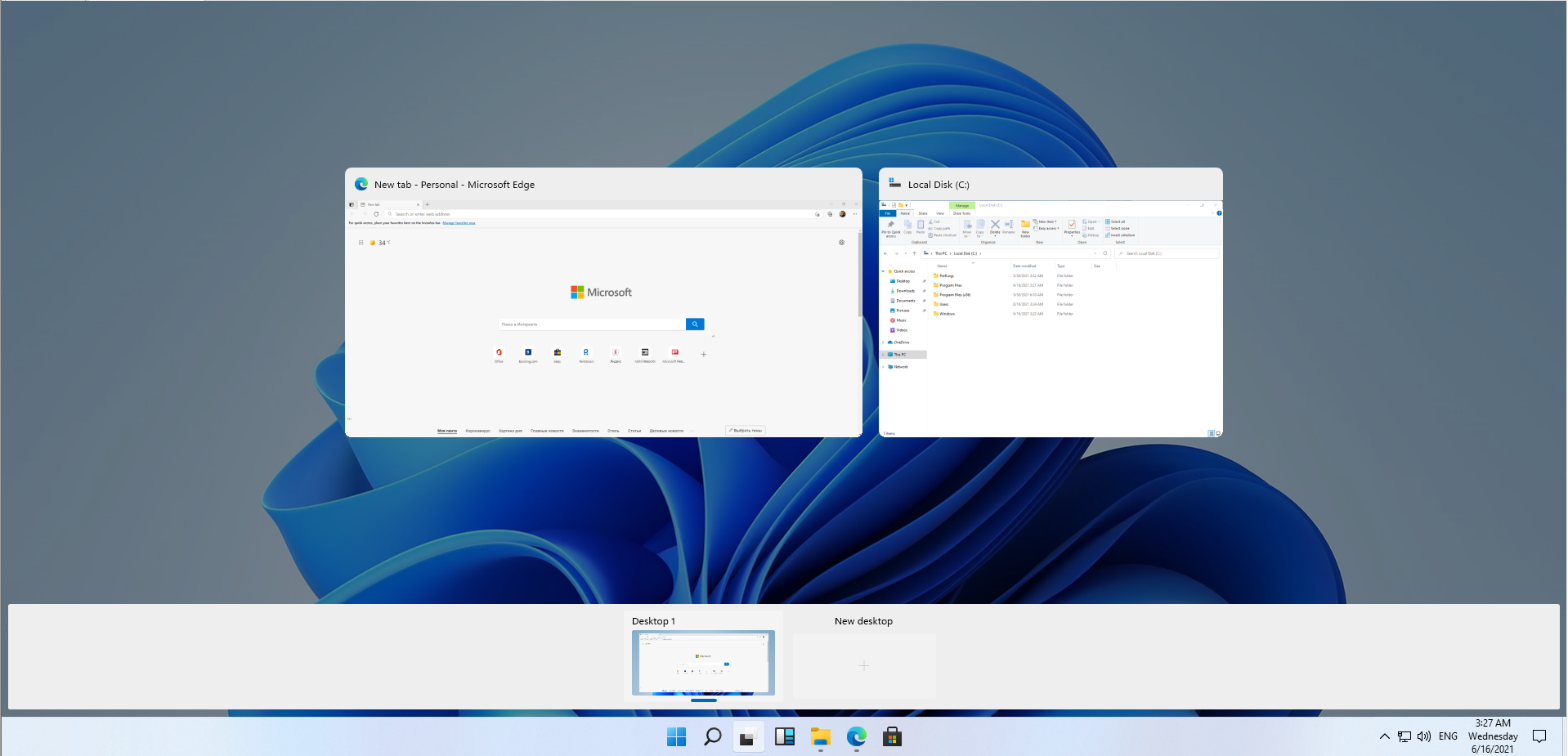This screenshot has width=1568, height=756.
Task: Click Office quick link tile in Edge preview
Action: click(499, 355)
